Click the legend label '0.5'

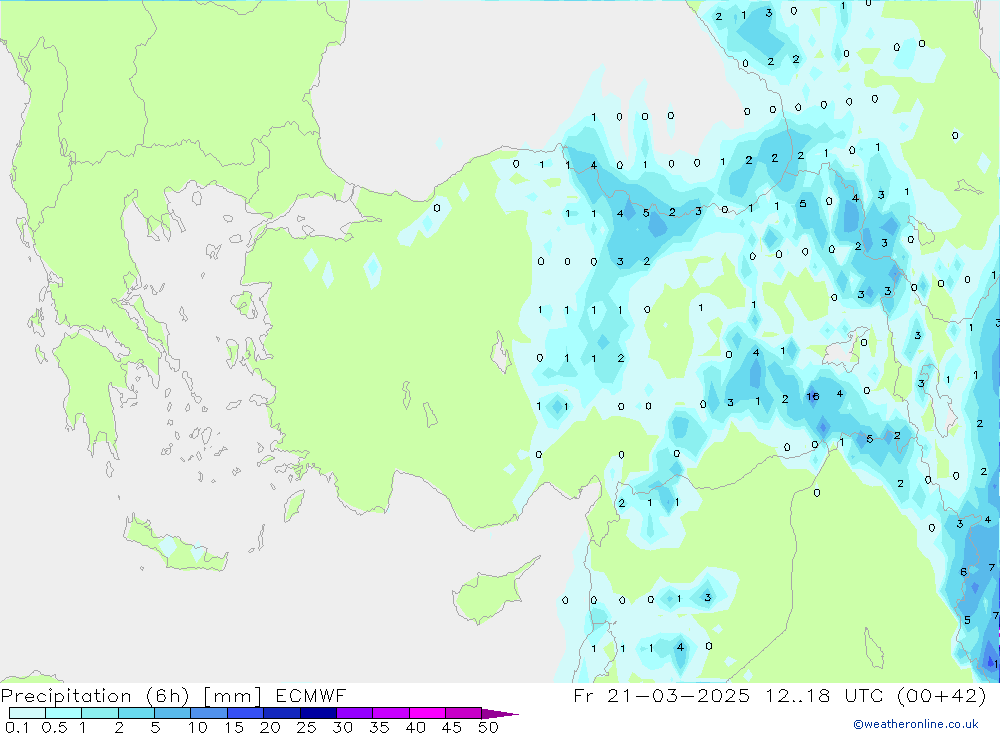pyautogui.click(x=54, y=727)
